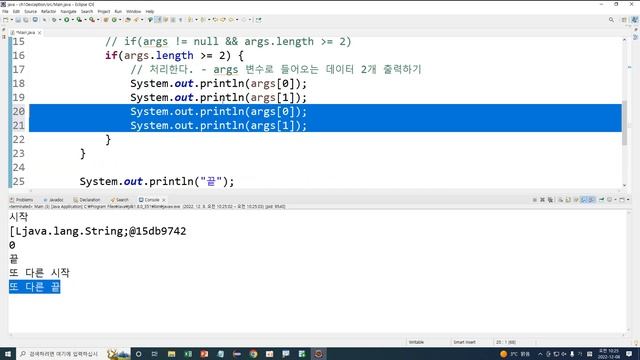Click the Windows Start button
The height and width of the screenshot is (360, 640).
8,353
